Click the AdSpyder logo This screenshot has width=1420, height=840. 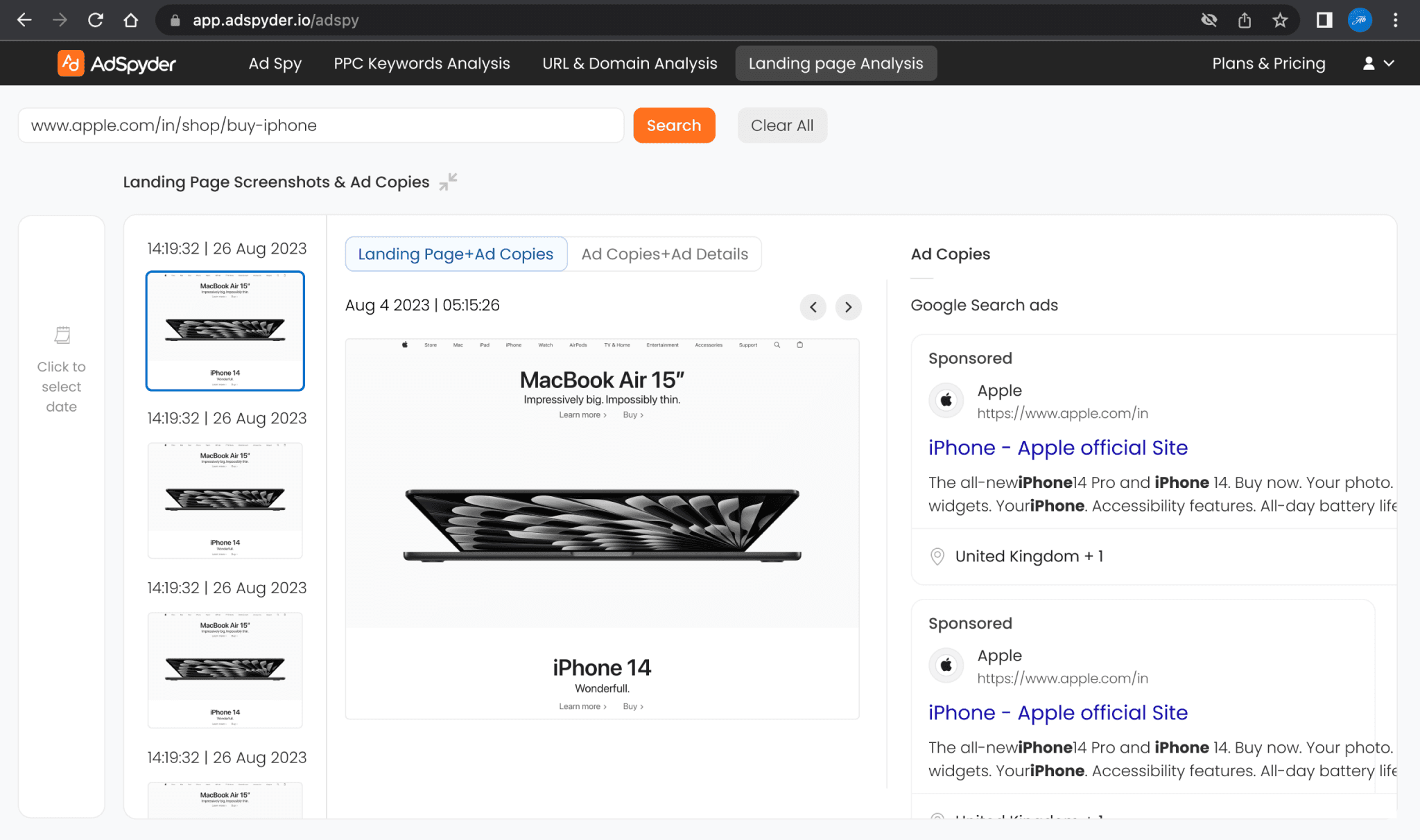point(116,63)
